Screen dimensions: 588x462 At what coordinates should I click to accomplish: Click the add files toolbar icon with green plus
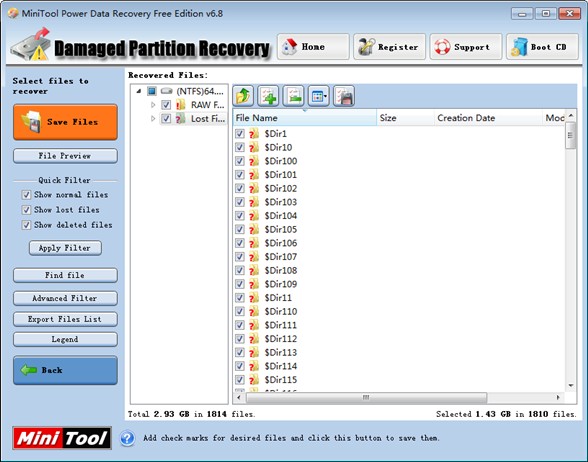pyautogui.click(x=268, y=96)
